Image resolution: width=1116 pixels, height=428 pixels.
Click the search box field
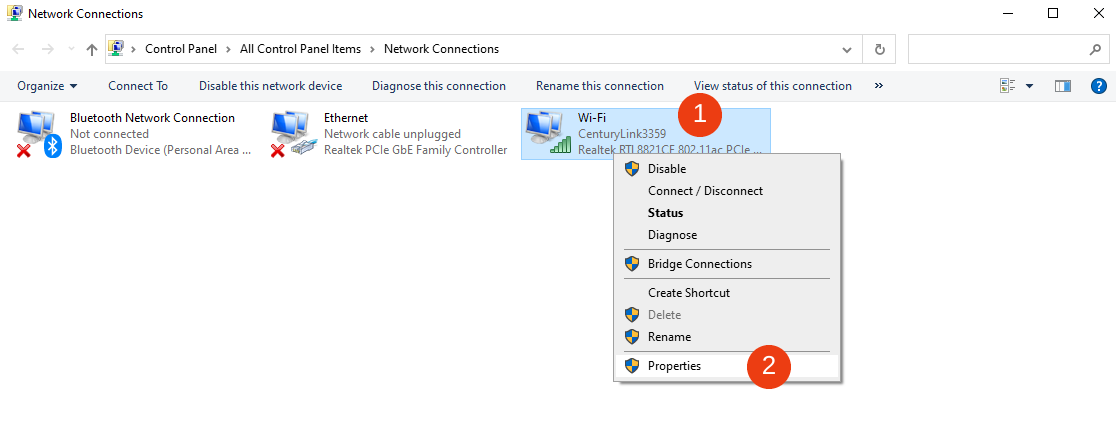pyautogui.click(x=1000, y=49)
